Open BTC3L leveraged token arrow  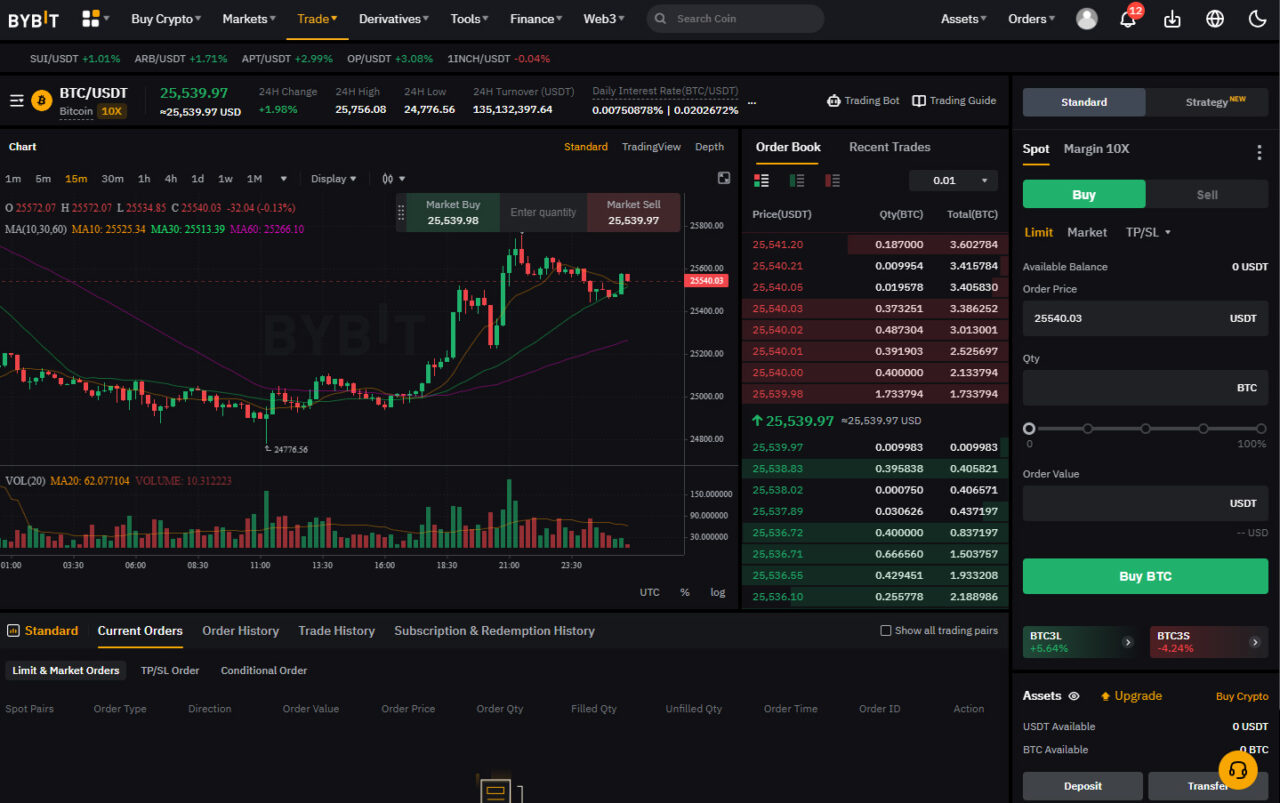point(1128,642)
